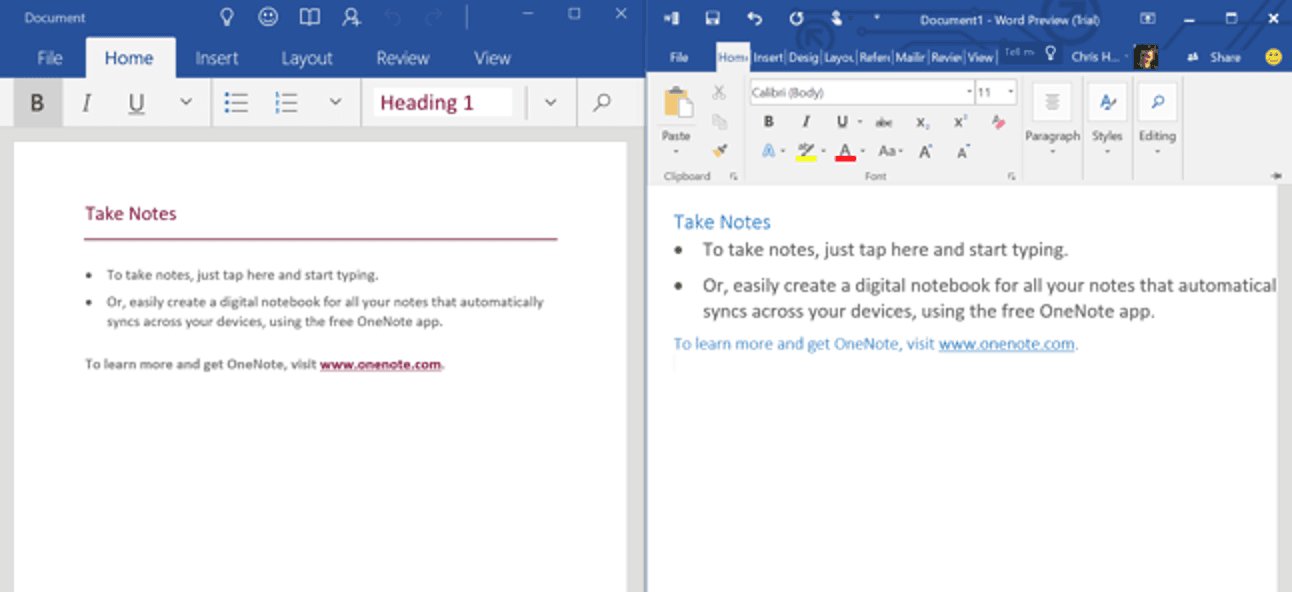
Task: Click Repeat arrow in Word Preview title bar
Action: (796, 18)
